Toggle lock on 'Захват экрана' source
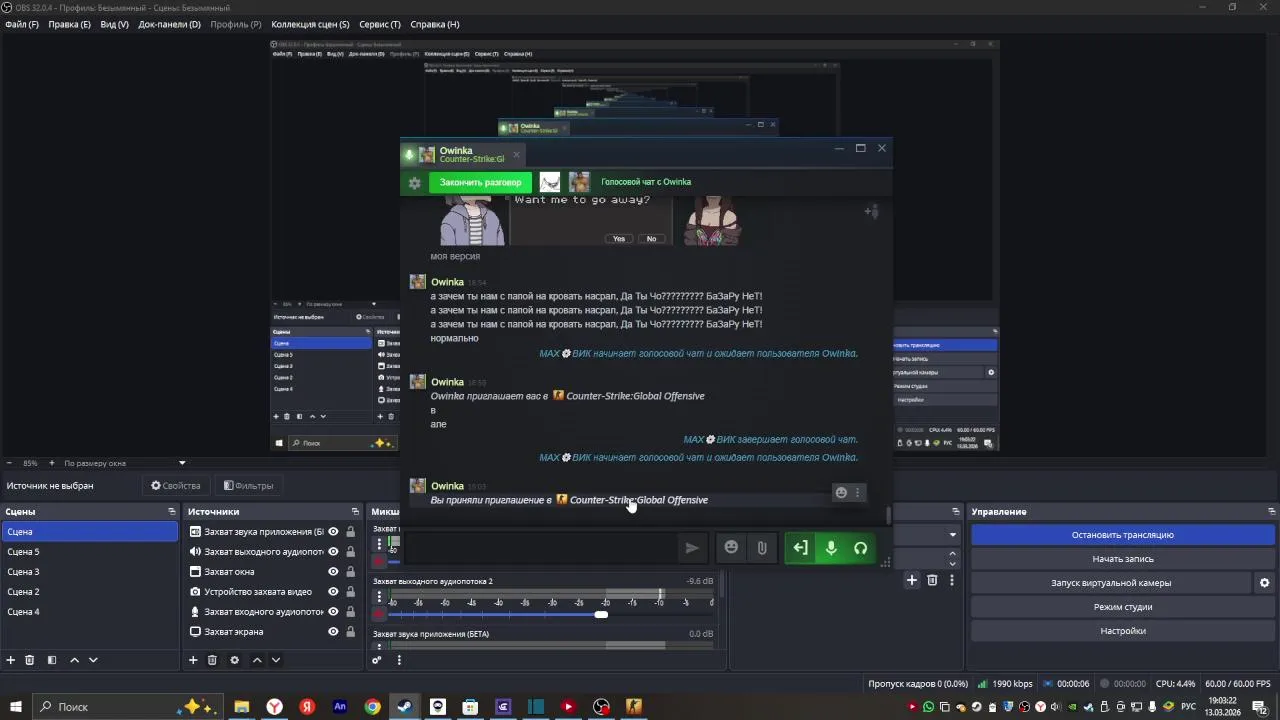This screenshot has height=720, width=1280. click(350, 632)
